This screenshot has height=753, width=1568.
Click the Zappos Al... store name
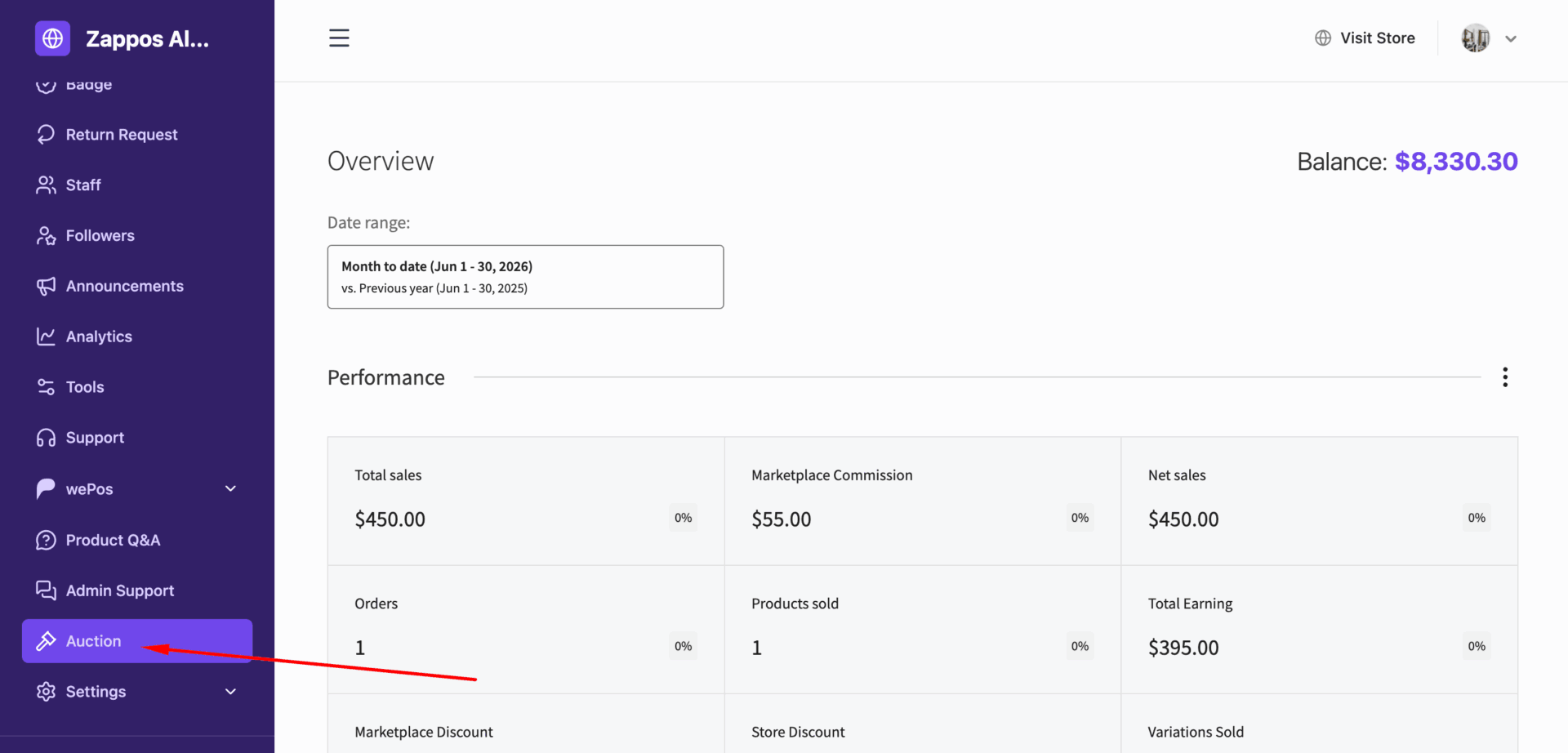pyautogui.click(x=147, y=38)
